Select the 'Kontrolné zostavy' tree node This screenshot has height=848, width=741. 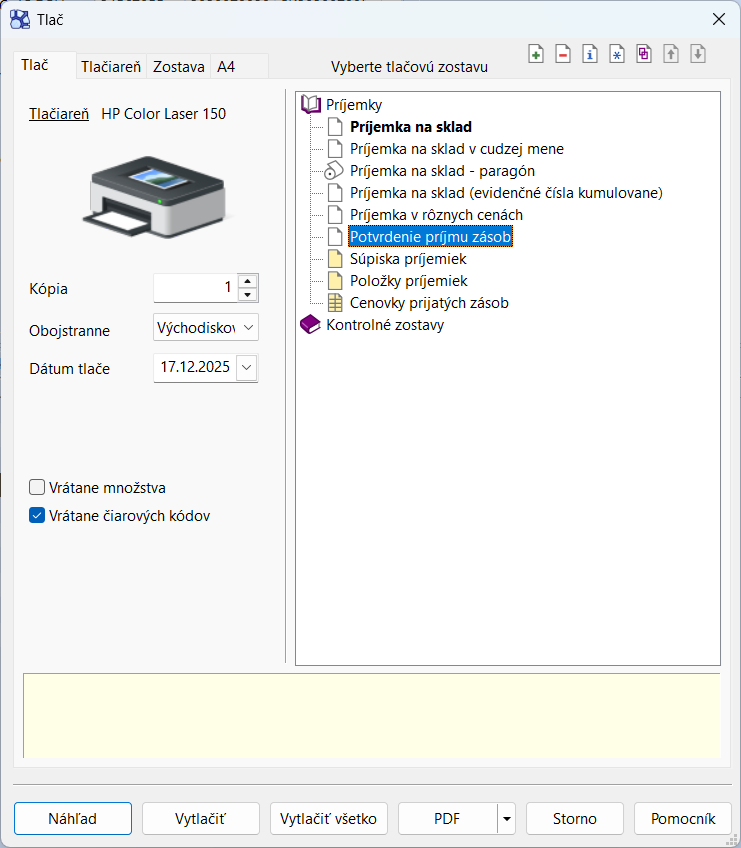(385, 325)
